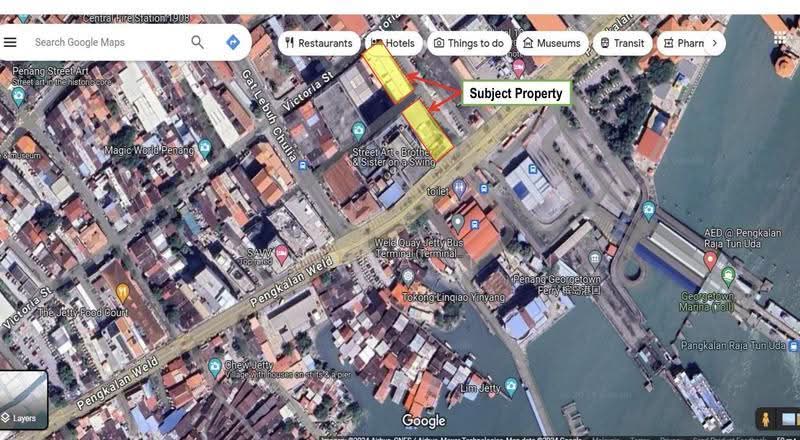Select the Pharmacies chip

(683, 43)
